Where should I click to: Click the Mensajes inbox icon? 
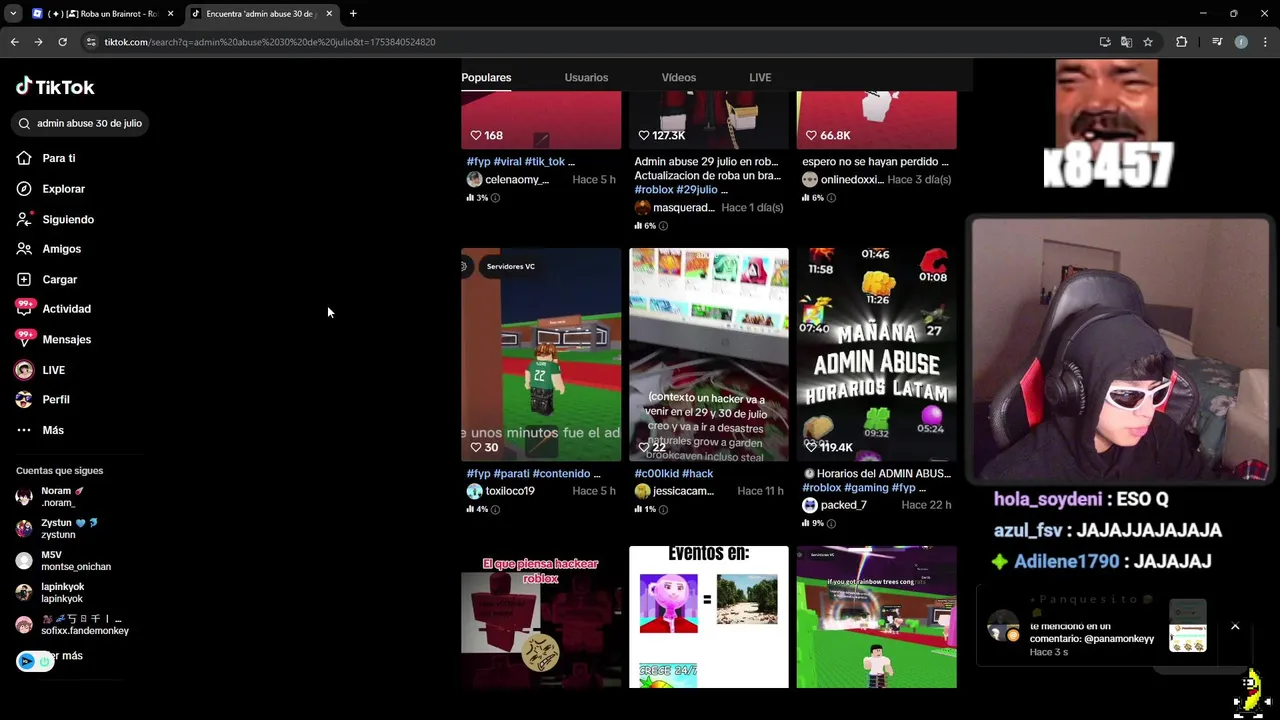click(x=24, y=339)
